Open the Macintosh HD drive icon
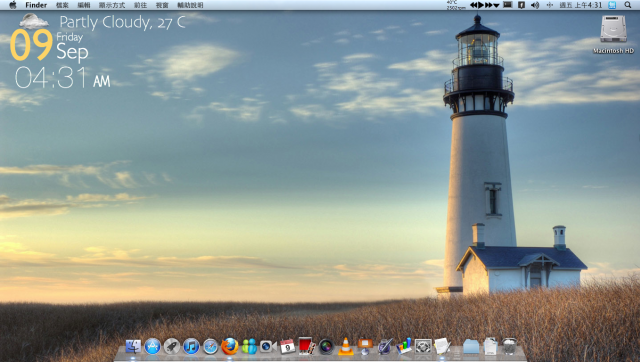The image size is (640, 362). pos(613,29)
